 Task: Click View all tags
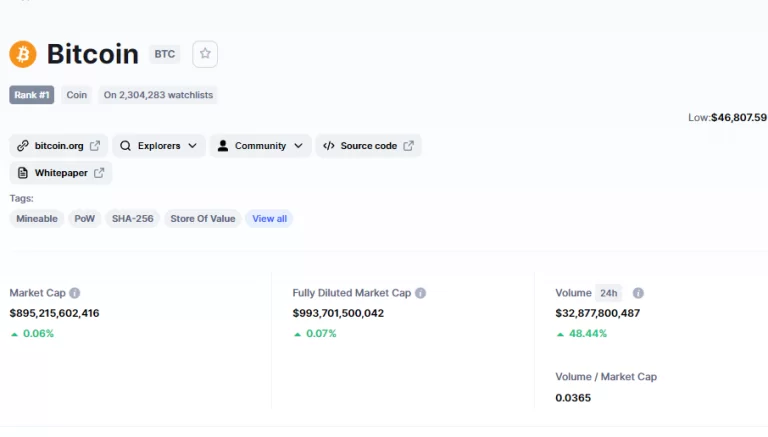click(x=269, y=219)
